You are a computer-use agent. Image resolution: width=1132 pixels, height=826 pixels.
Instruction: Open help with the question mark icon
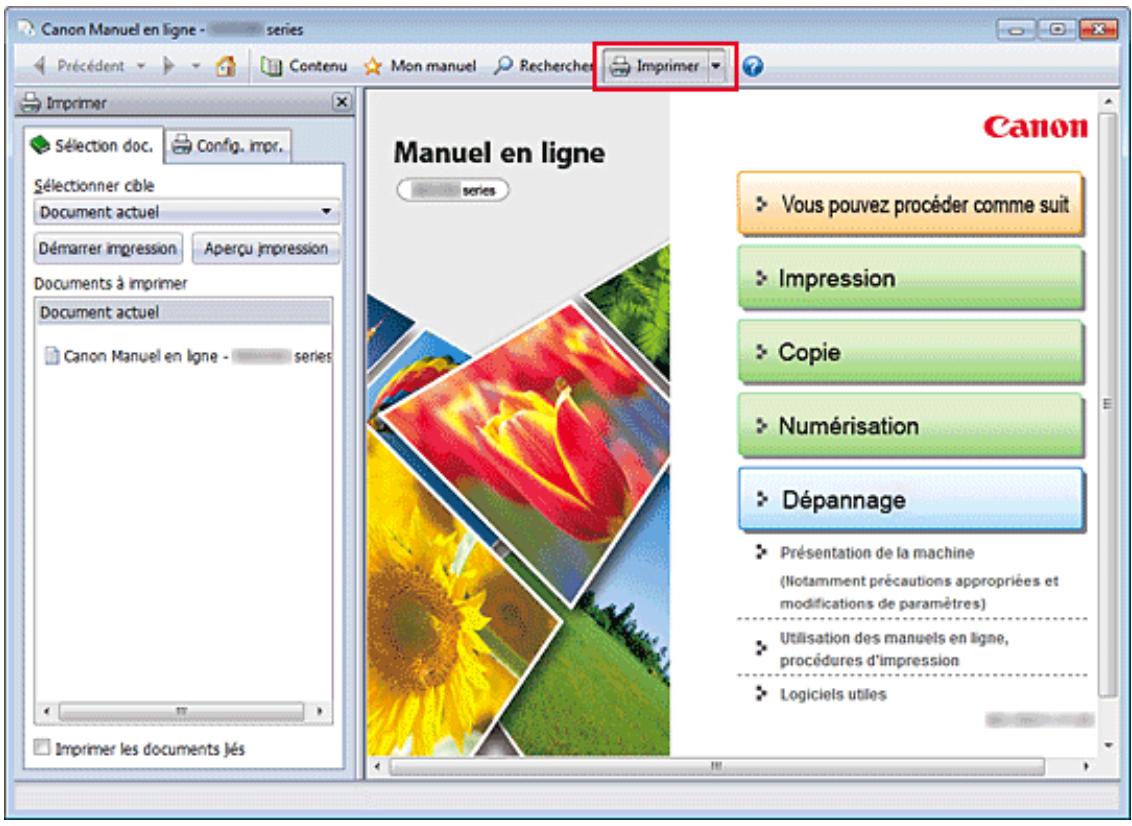click(x=752, y=66)
